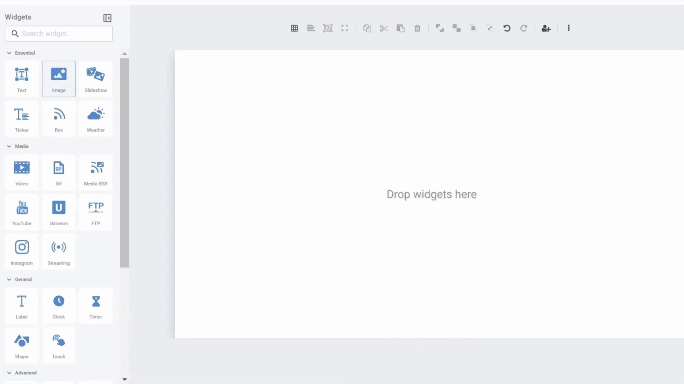Select the Image widget
The height and width of the screenshot is (384, 684).
point(59,79)
